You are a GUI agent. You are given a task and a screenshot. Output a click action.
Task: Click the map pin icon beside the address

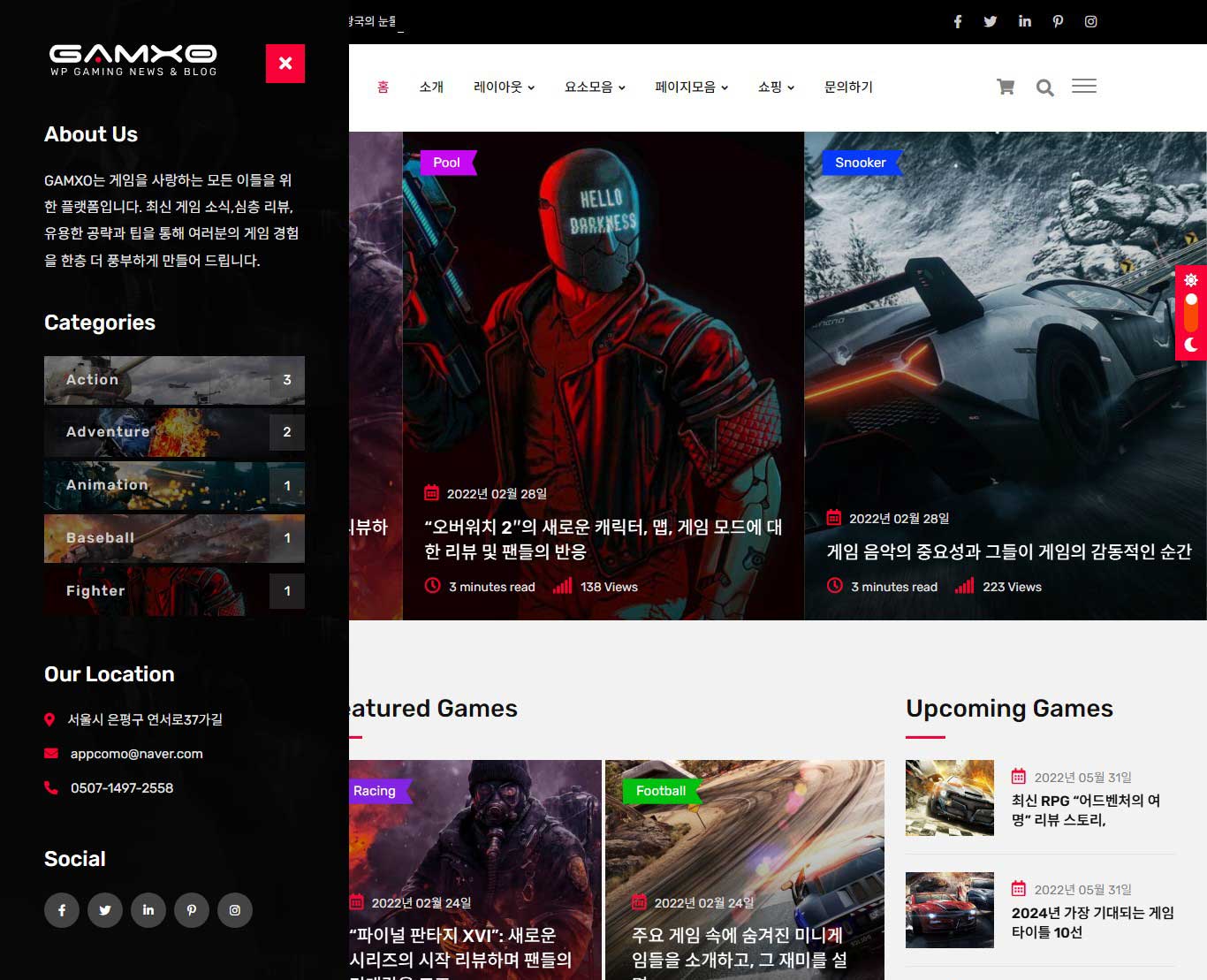[49, 720]
